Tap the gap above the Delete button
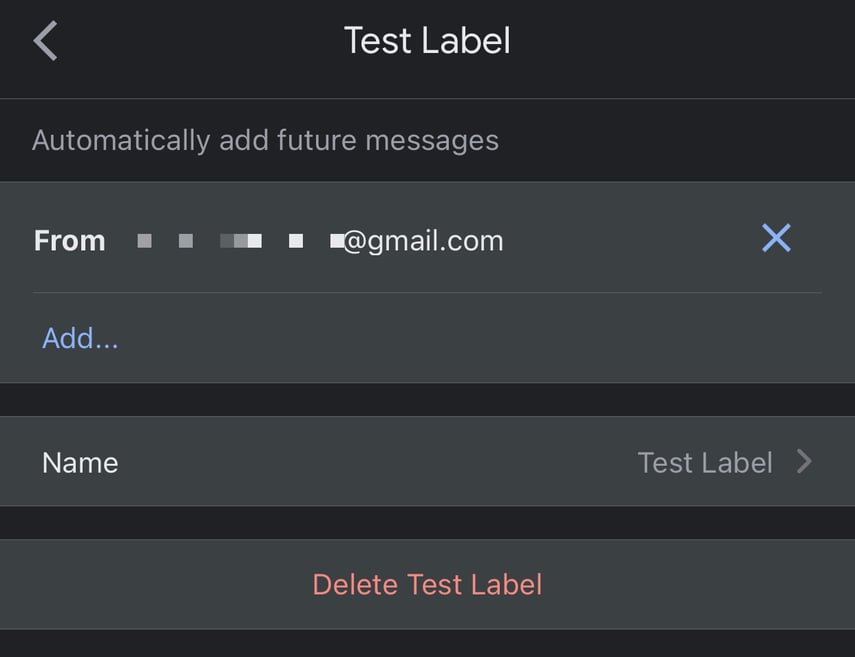Screen dimensions: 855x657 click(x=427, y=522)
